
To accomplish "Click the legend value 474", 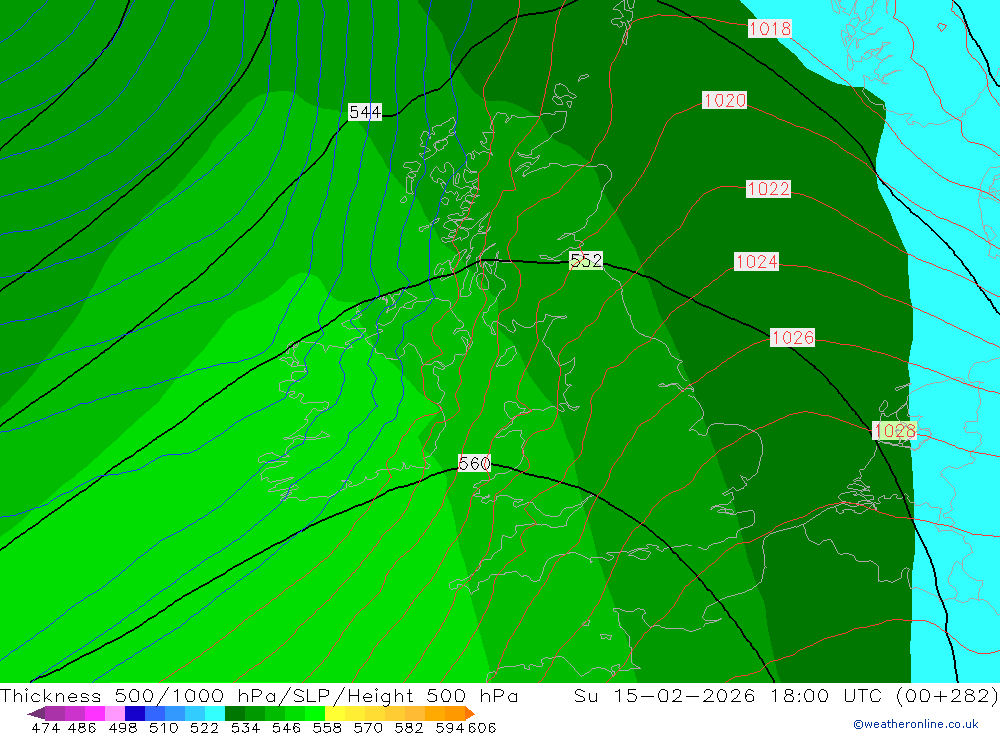I will (45, 727).
